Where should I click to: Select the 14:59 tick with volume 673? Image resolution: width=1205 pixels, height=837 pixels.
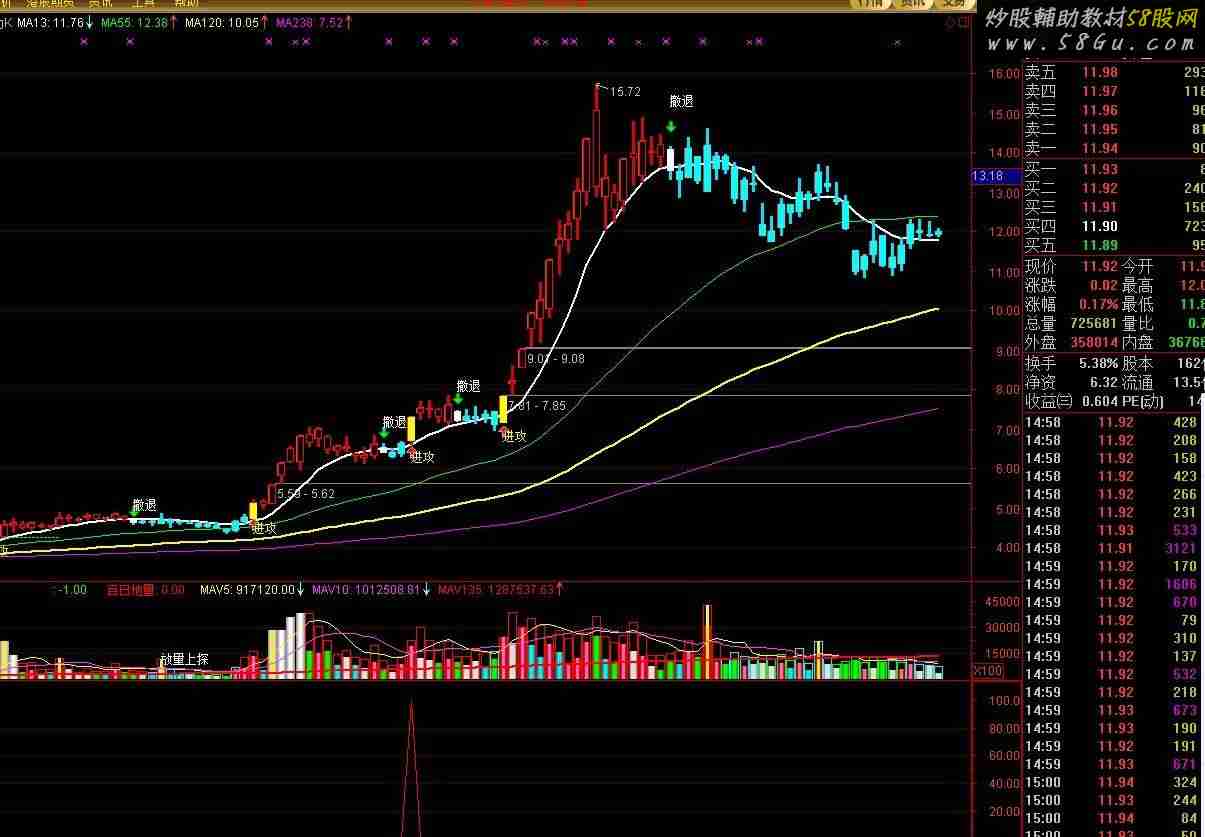point(1114,710)
